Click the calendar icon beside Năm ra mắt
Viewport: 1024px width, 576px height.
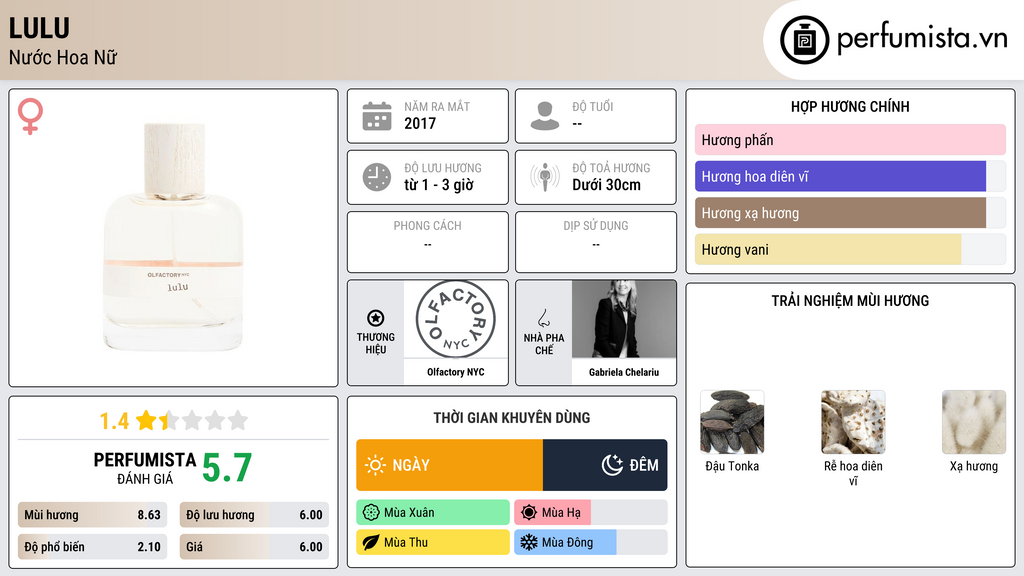tap(377, 116)
